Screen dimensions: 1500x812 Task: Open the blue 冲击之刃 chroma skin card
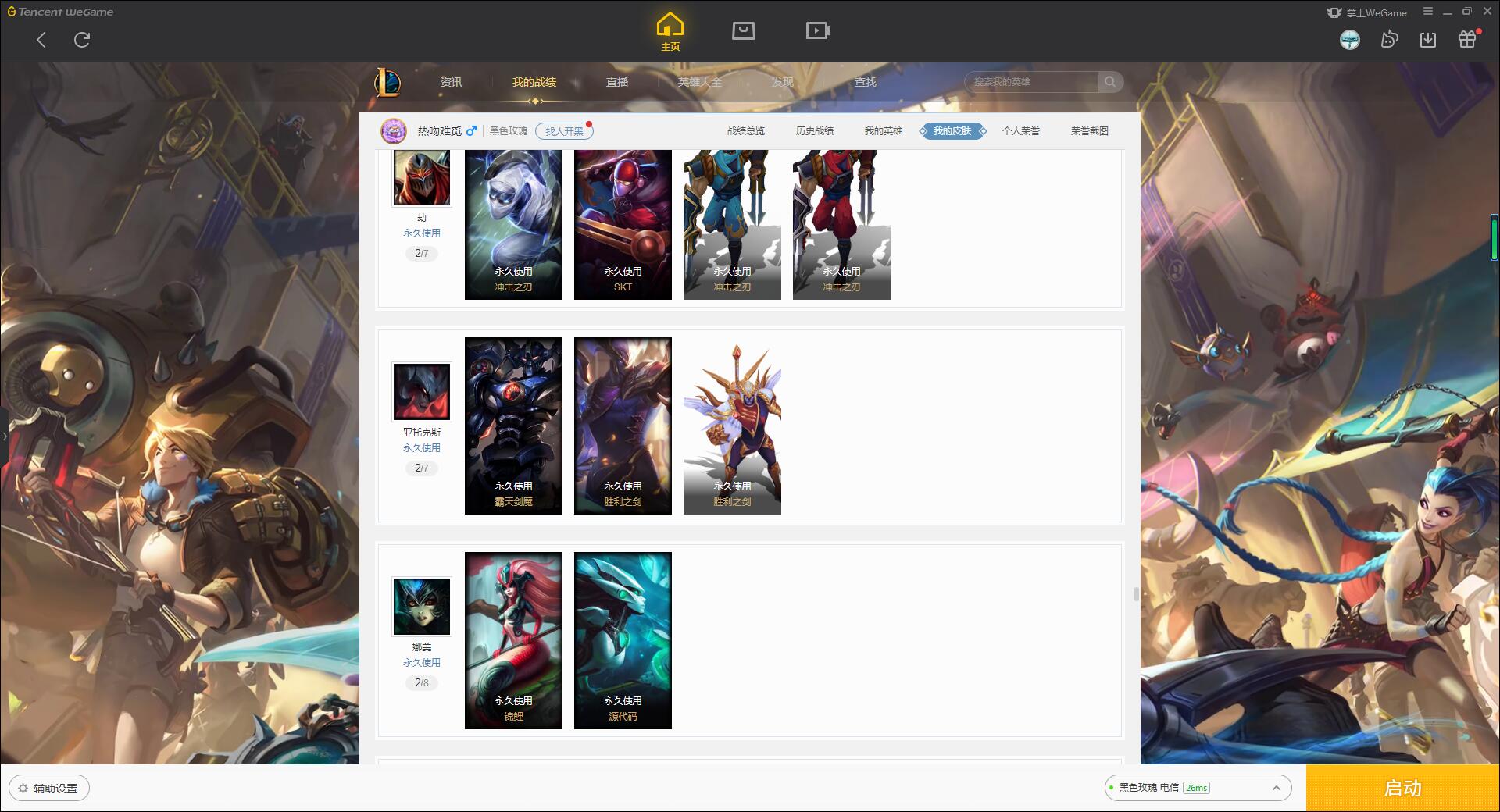732,225
